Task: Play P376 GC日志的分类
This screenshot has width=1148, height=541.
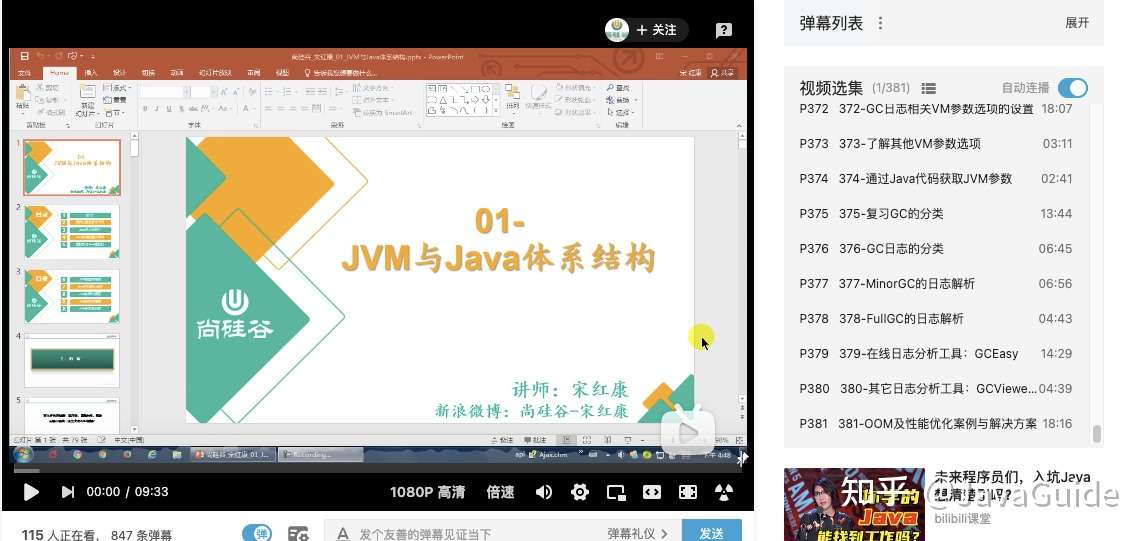Action: click(x=936, y=249)
